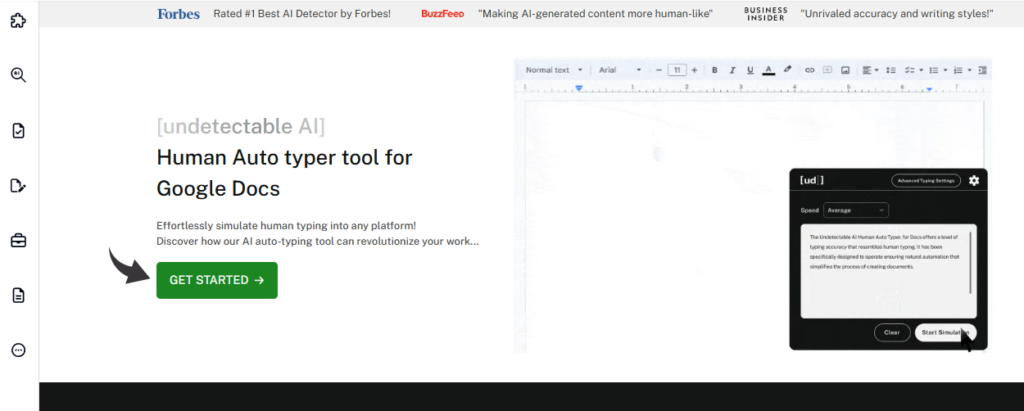
Task: Open the more options ellipsis sidebar icon
Action: pos(18,350)
